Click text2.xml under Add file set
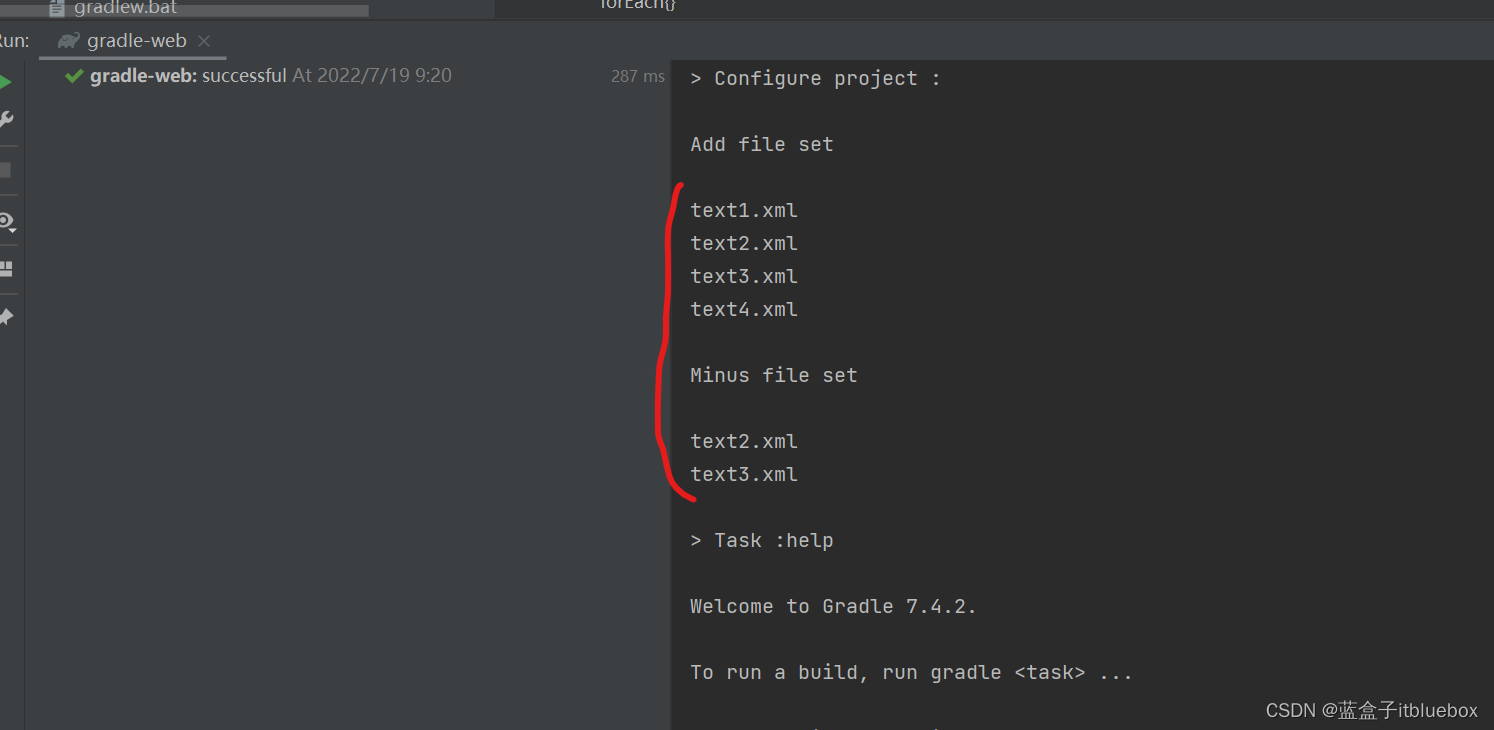The image size is (1494, 730). 744,243
